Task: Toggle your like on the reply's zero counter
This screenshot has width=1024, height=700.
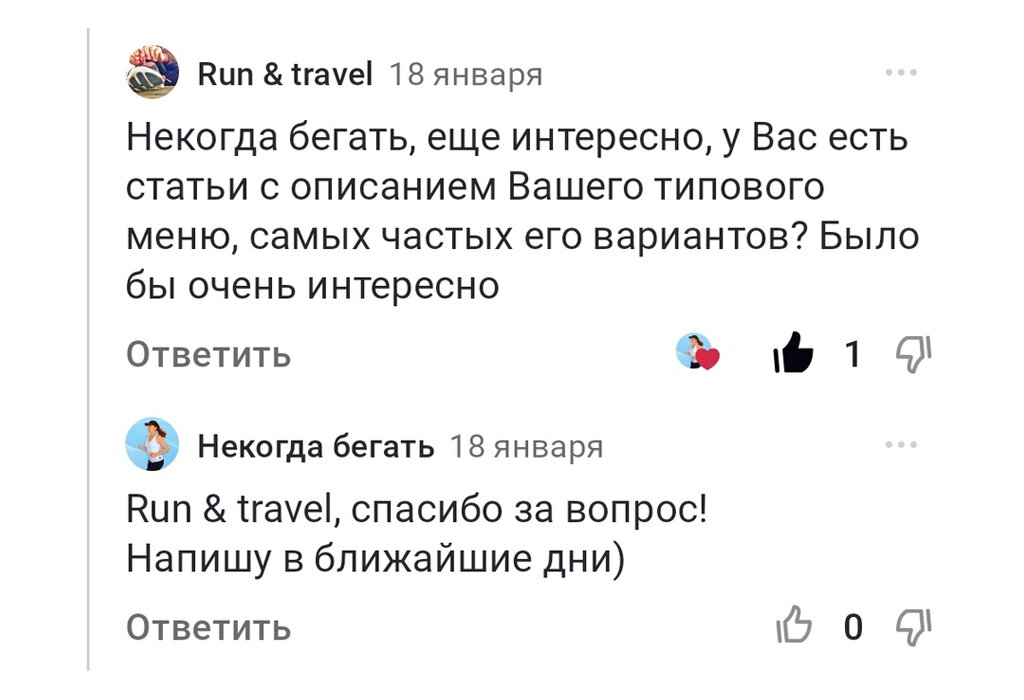Action: click(x=852, y=625)
